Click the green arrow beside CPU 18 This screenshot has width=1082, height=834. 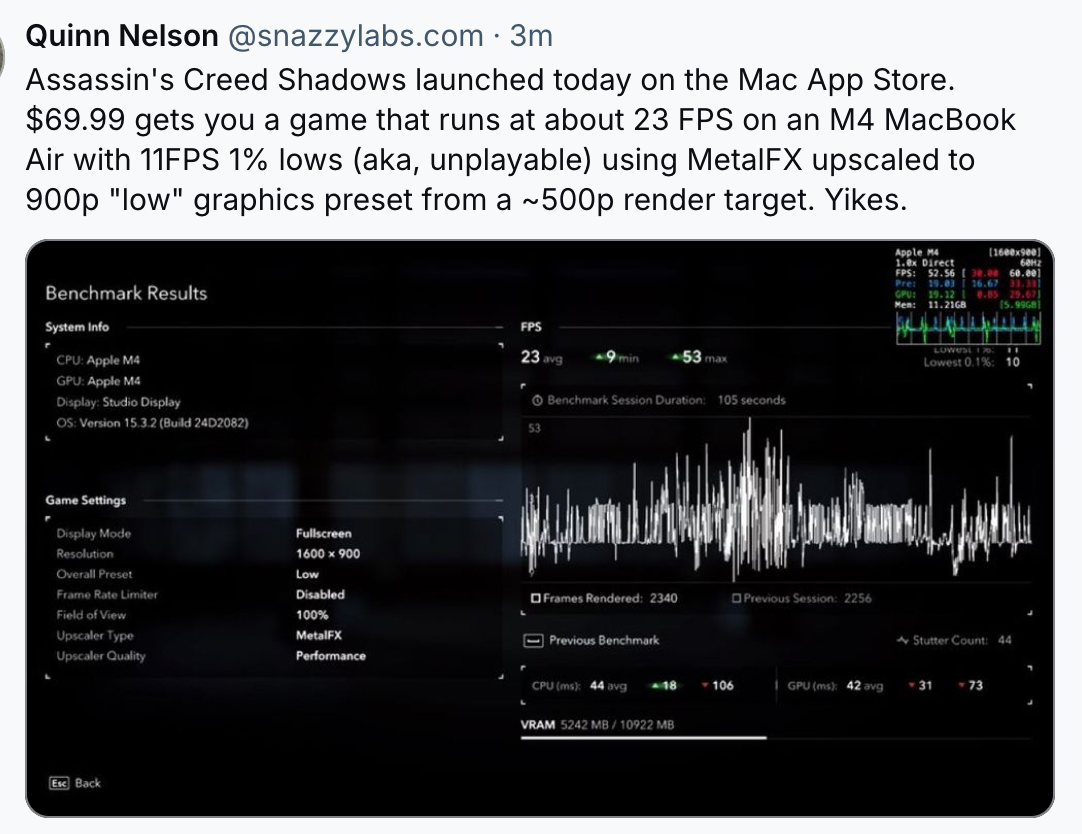(x=656, y=686)
